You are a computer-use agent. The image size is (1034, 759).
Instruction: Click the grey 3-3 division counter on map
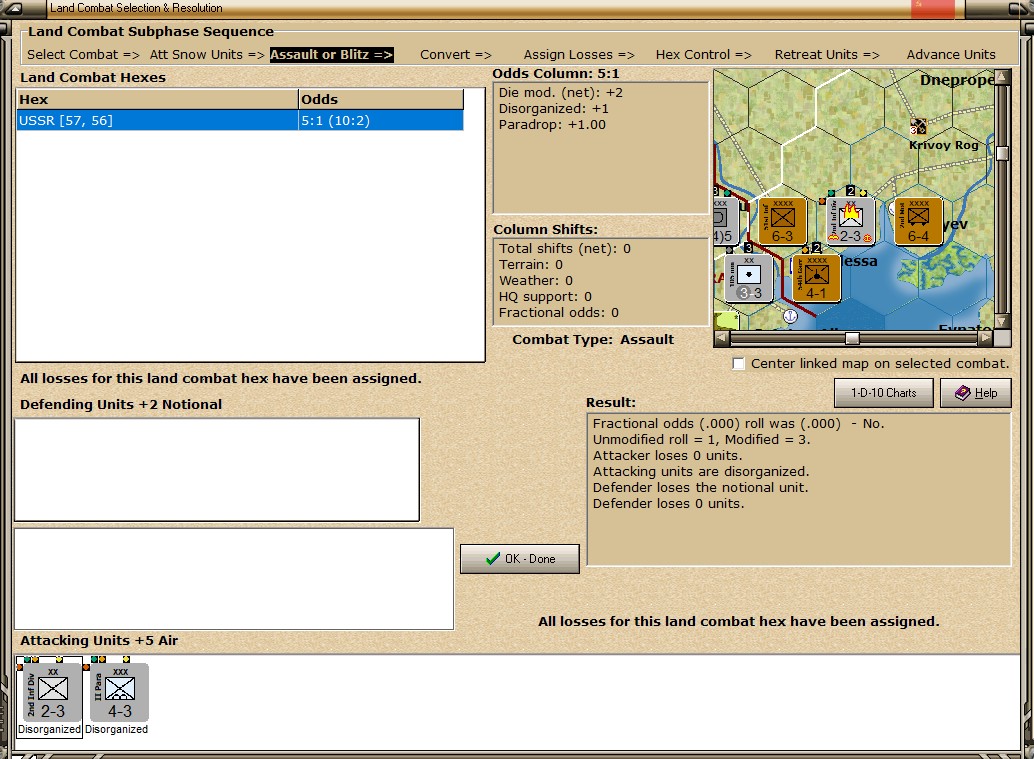pos(748,278)
